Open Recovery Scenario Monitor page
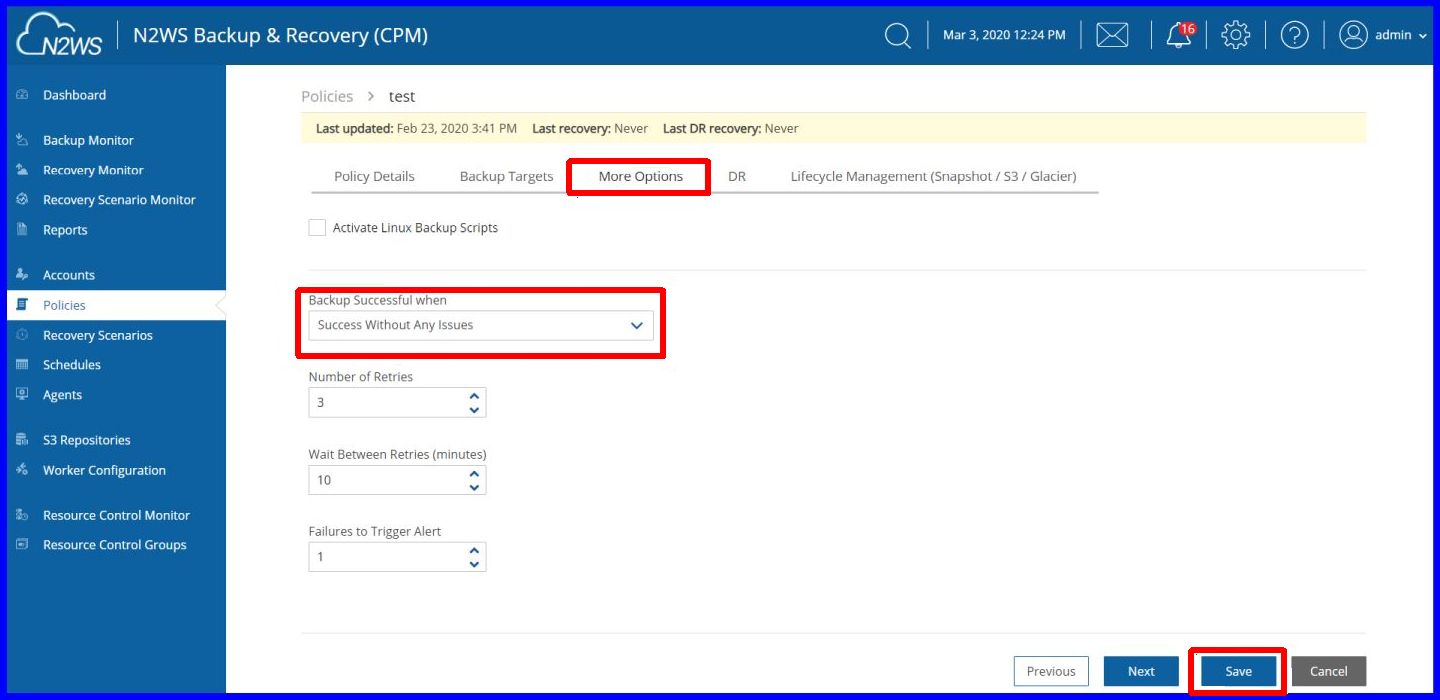Image resolution: width=1440 pixels, height=700 pixels. (x=119, y=200)
